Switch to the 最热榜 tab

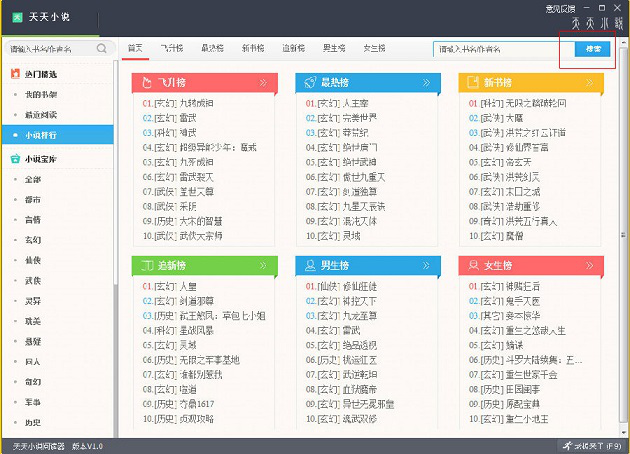point(213,48)
